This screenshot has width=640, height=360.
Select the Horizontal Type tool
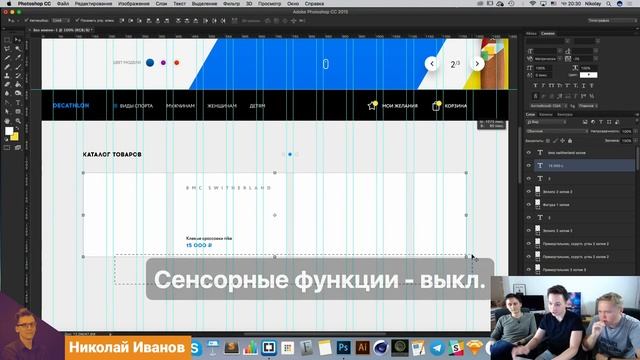[x=18, y=102]
